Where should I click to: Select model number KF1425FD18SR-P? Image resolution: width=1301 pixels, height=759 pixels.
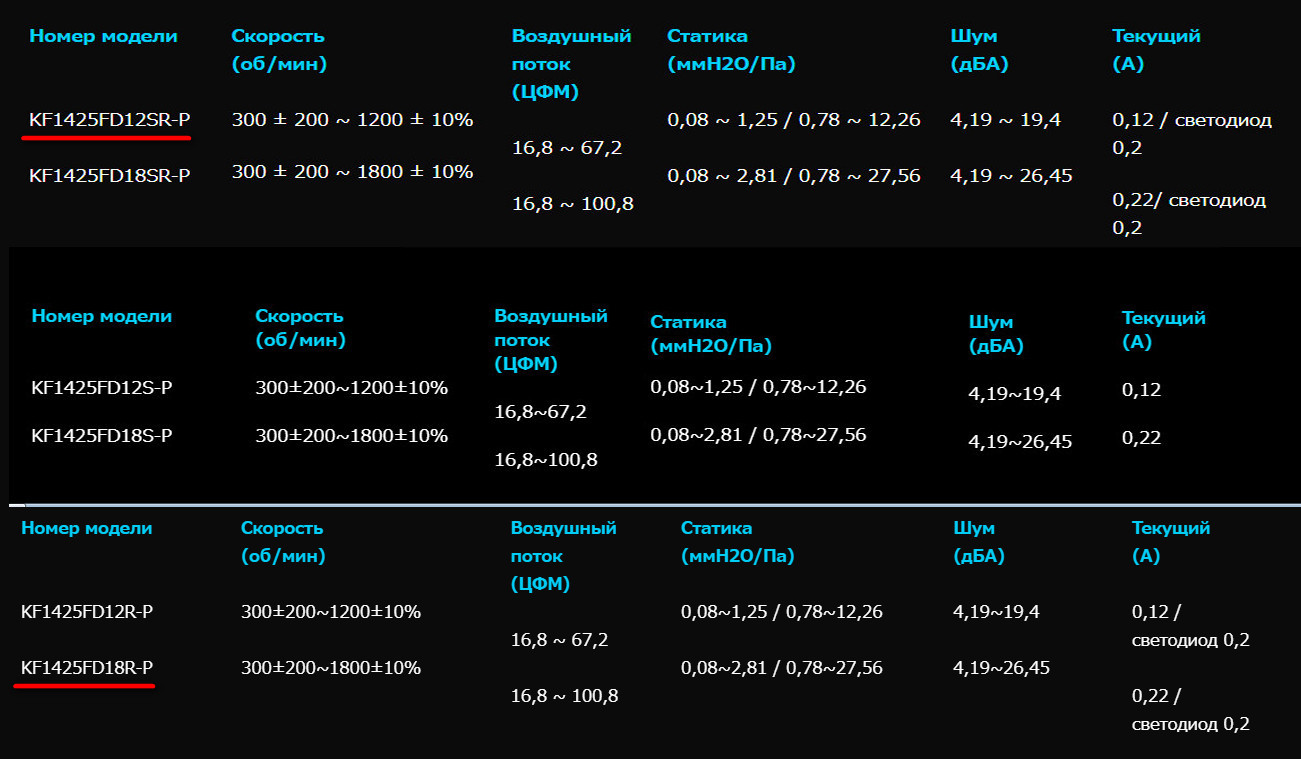click(x=109, y=175)
